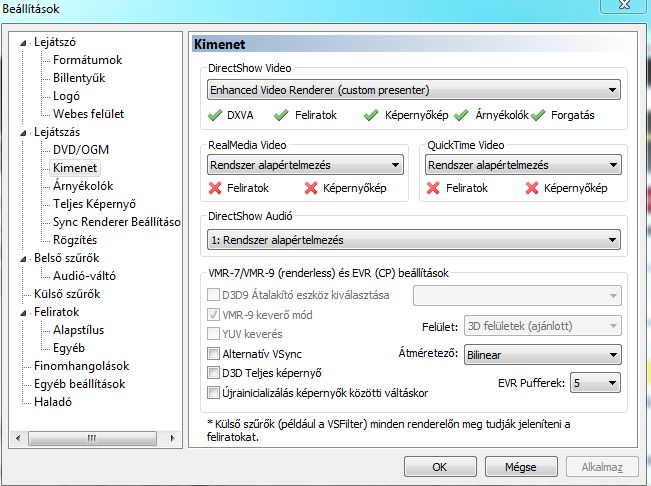Image resolution: width=651 pixels, height=486 pixels.
Task: Collapse the Belső szűrők tree node
Action: (24, 259)
